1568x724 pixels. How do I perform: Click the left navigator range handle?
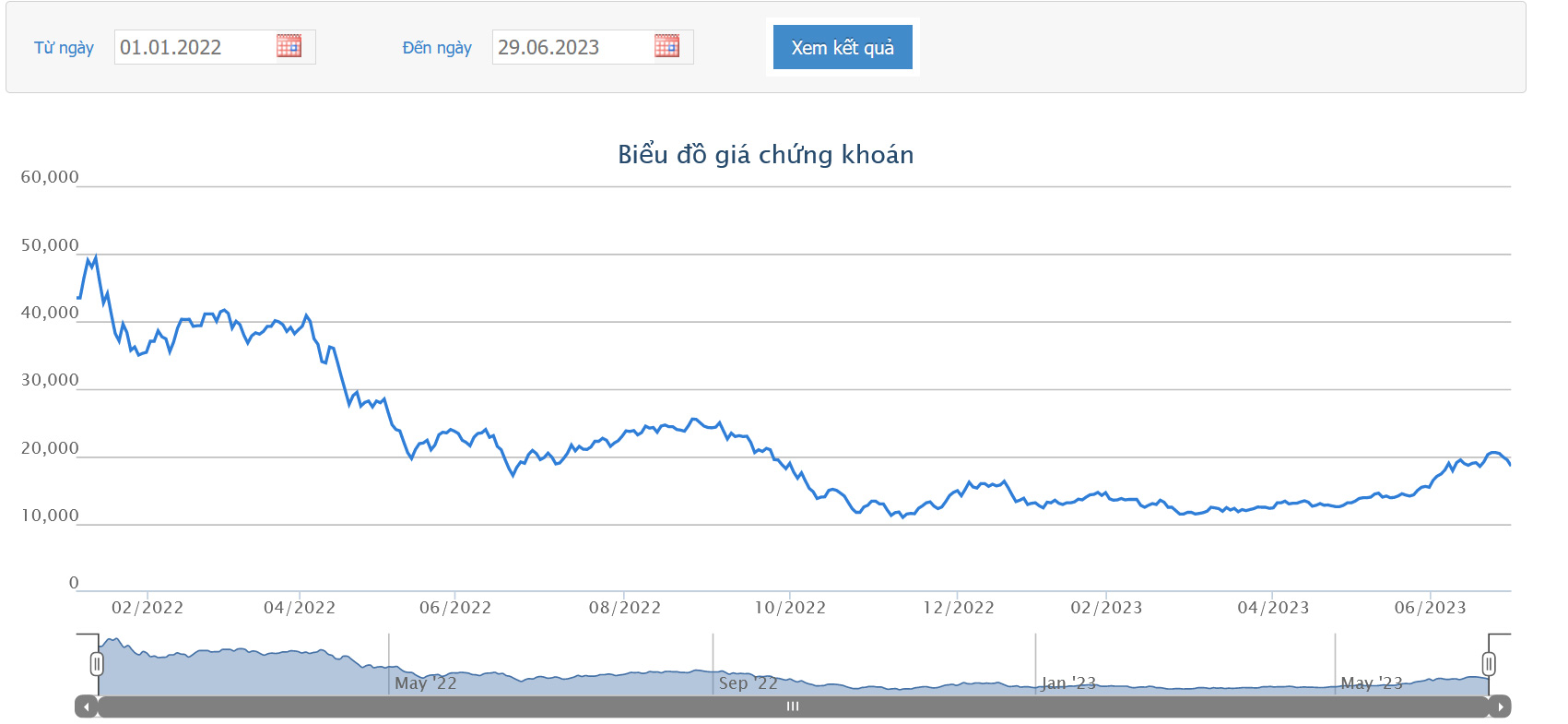pos(97,663)
